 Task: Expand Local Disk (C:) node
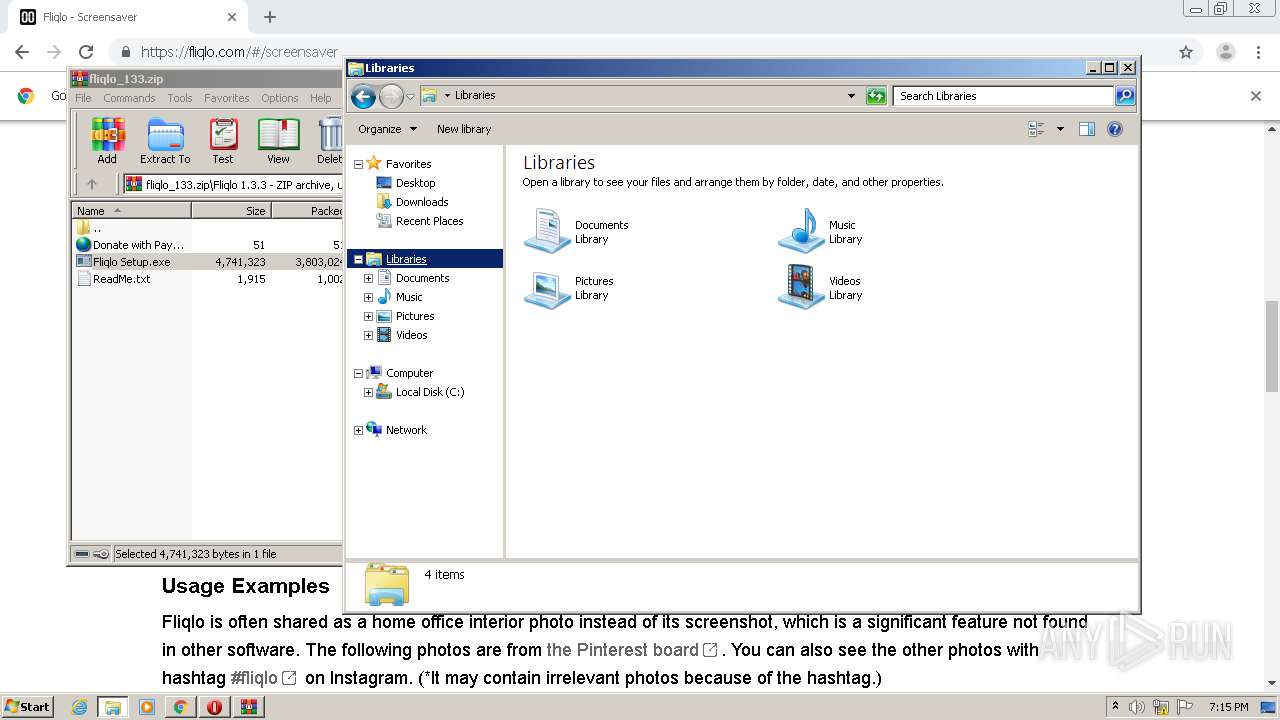click(368, 392)
